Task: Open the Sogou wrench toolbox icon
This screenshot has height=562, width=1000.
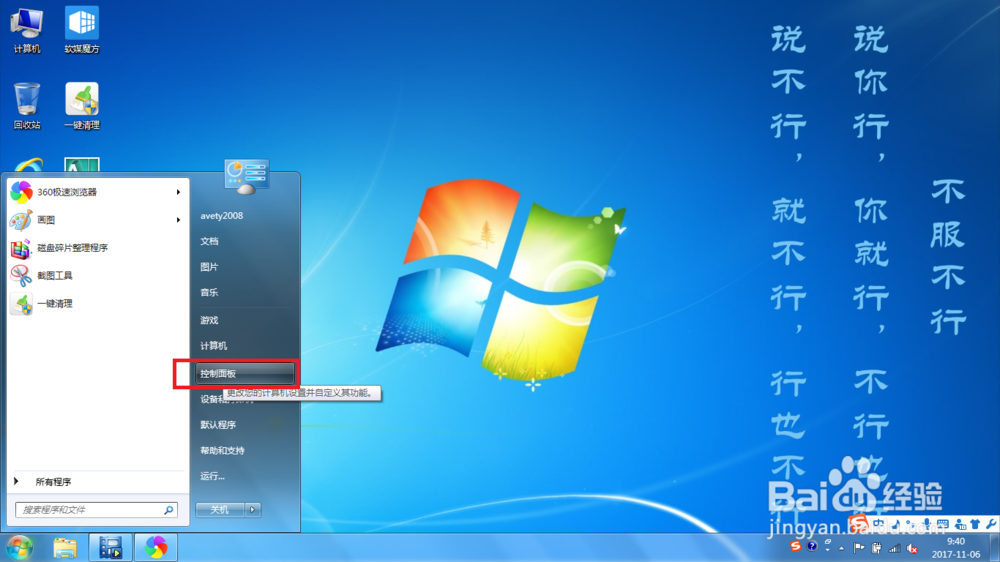Action: click(991, 524)
